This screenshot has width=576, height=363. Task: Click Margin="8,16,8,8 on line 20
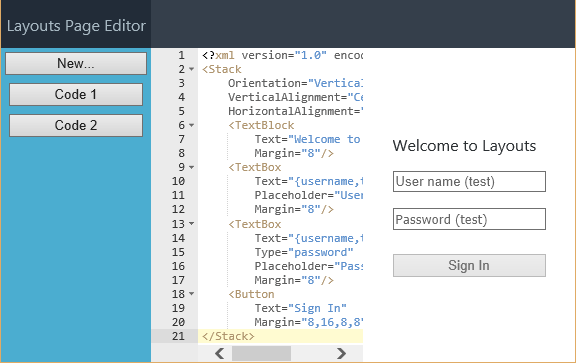[309, 322]
